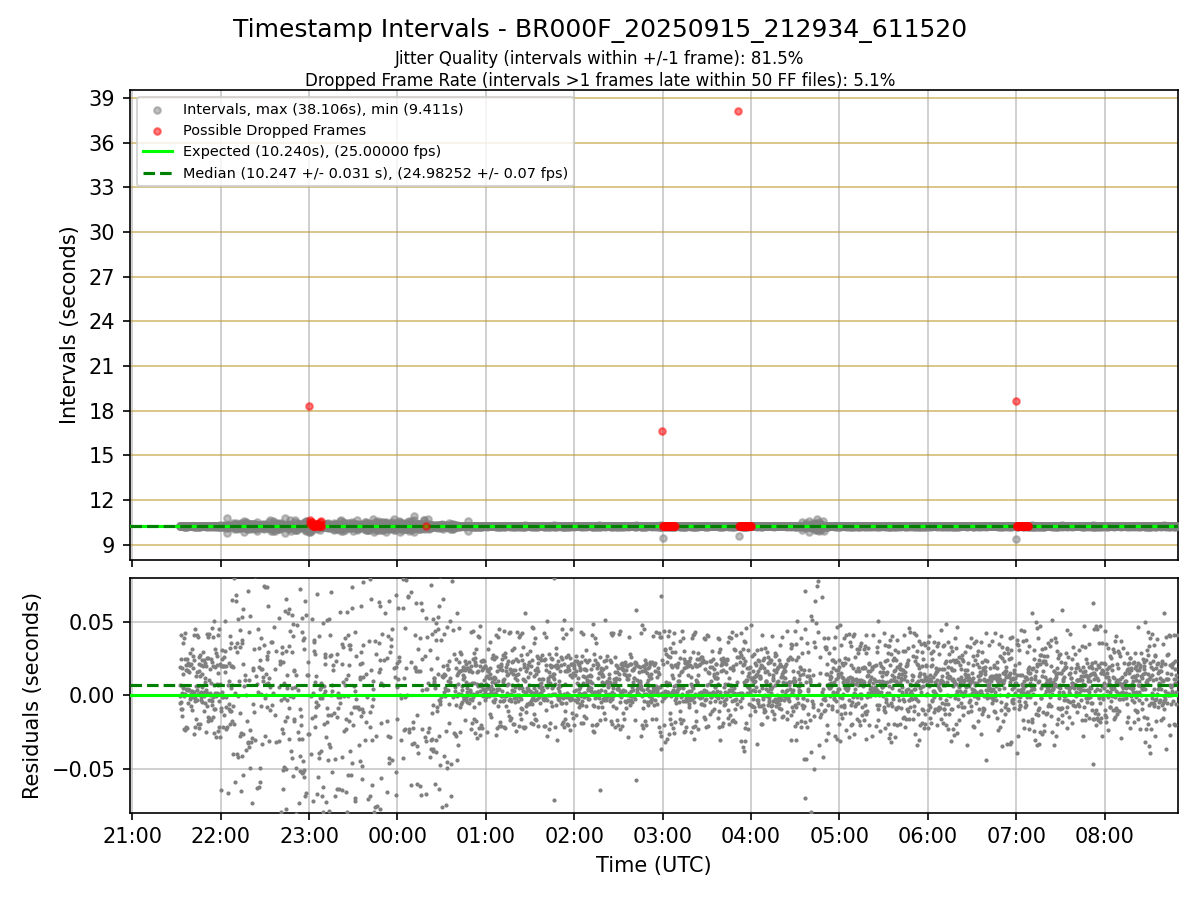
Task: Click the dashed green line sample in the legend
Action: click(x=157, y=173)
